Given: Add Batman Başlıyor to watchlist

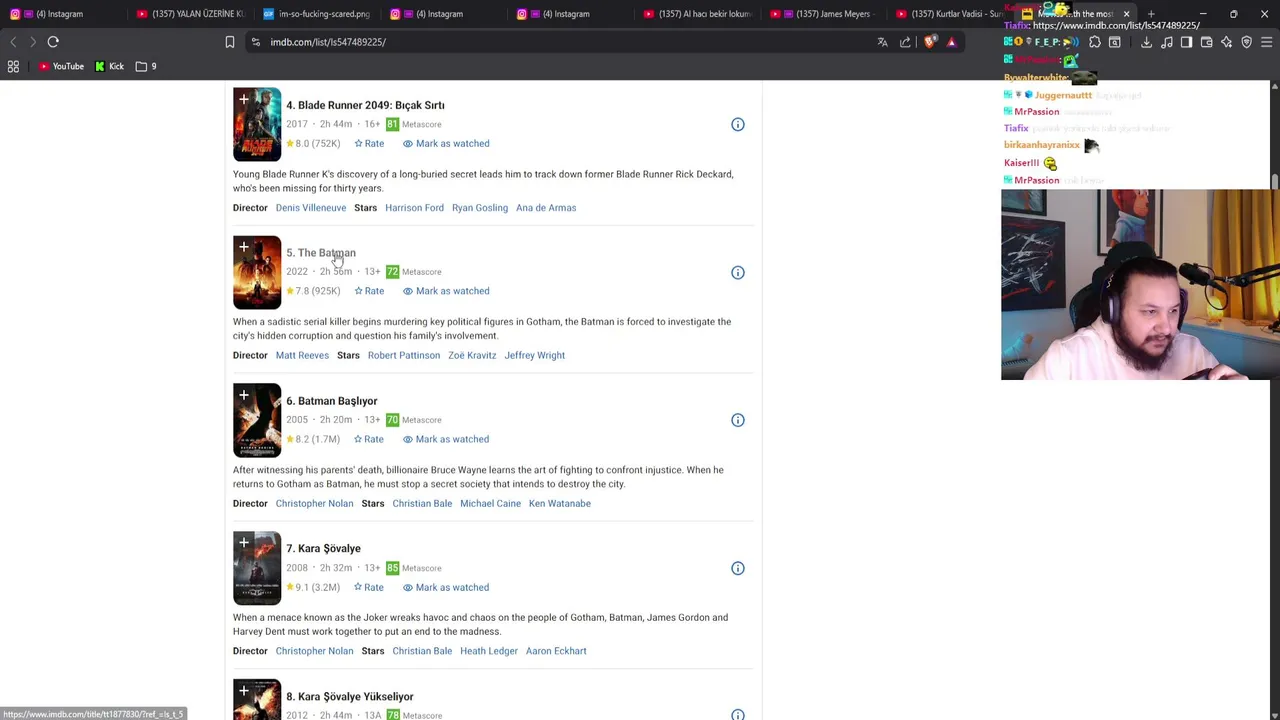Looking at the screenshot, I should (243, 395).
